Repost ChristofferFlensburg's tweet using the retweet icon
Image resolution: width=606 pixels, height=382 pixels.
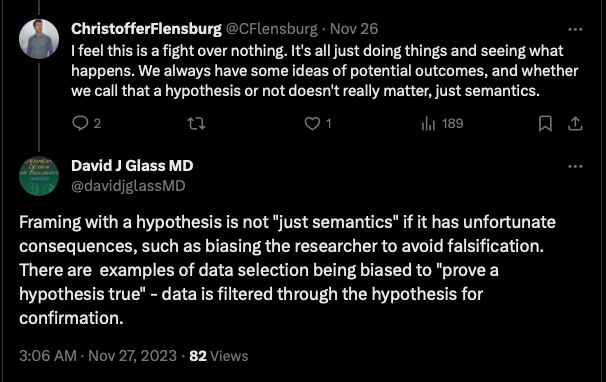[x=196, y=124]
